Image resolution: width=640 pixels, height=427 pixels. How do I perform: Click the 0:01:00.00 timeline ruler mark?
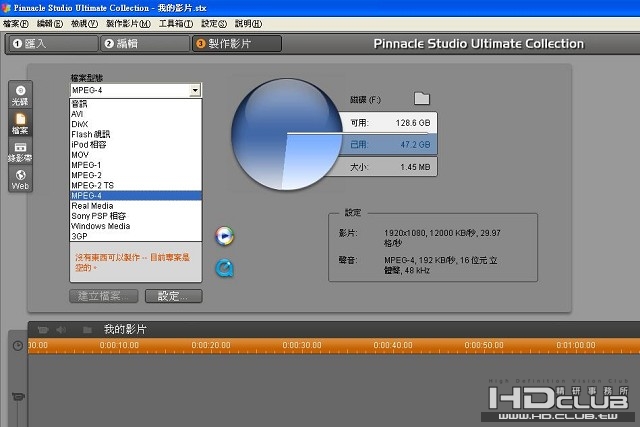pyautogui.click(x=576, y=345)
